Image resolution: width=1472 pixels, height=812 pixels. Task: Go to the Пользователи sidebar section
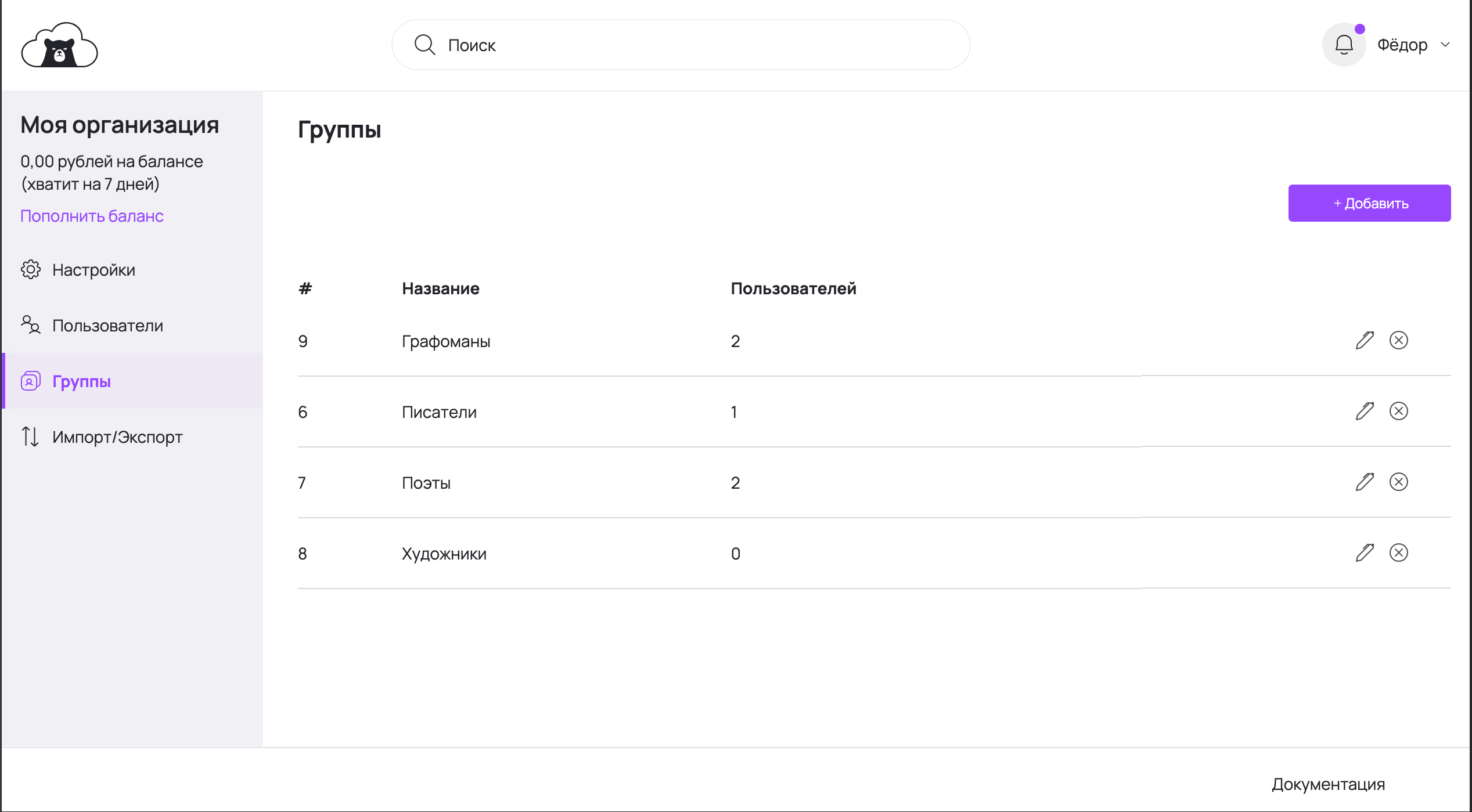coord(107,326)
